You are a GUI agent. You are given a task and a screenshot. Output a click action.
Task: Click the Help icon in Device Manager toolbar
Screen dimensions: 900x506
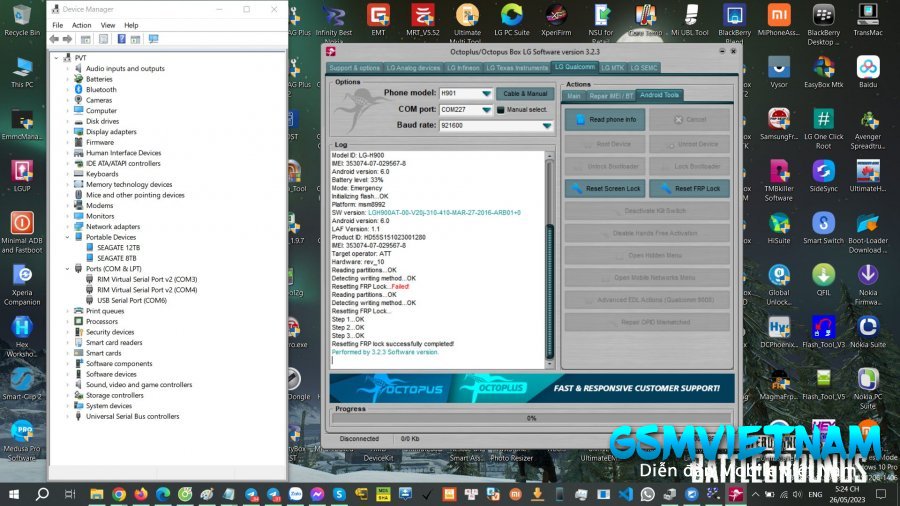[x=122, y=39]
